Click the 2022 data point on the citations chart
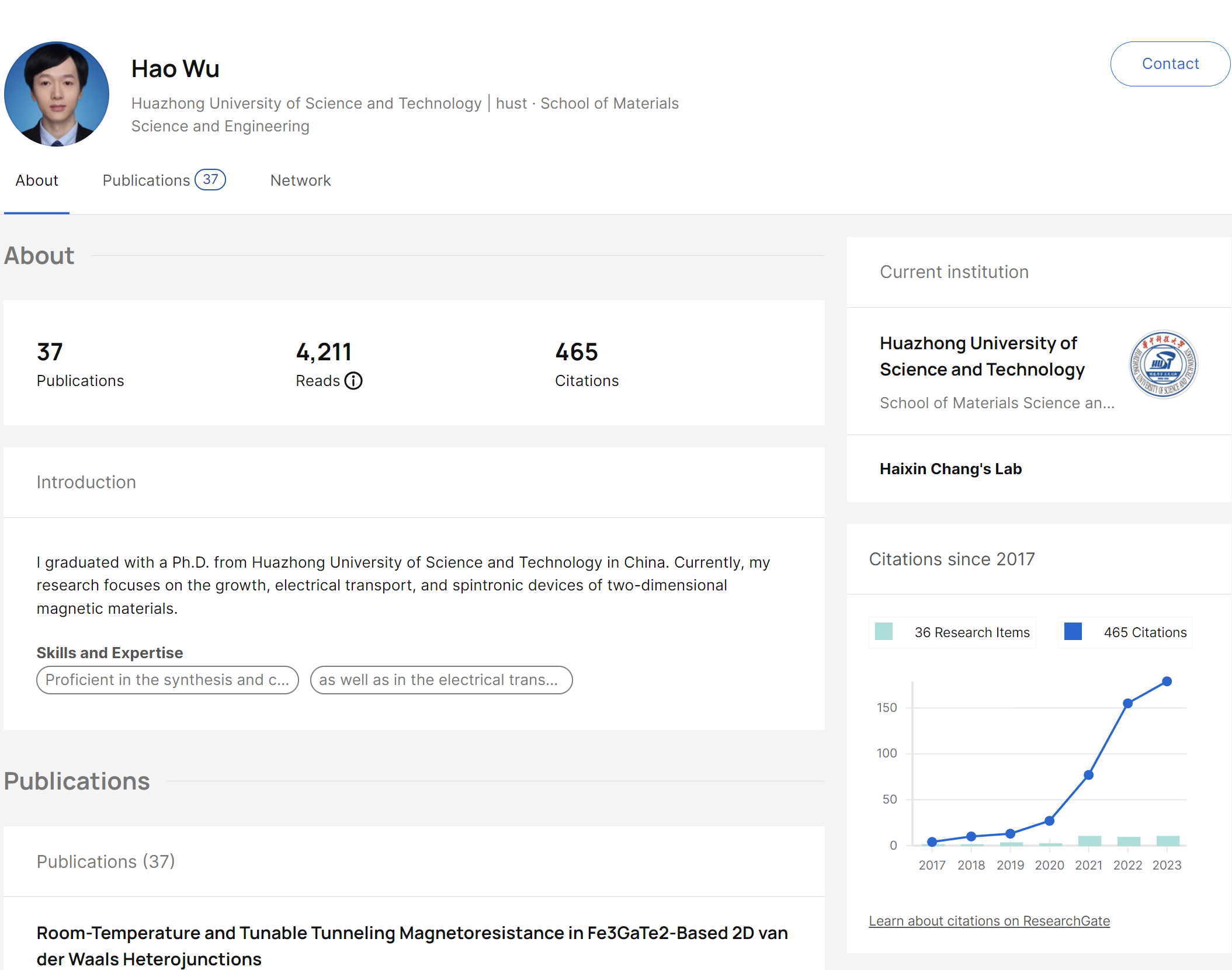 pos(1127,704)
